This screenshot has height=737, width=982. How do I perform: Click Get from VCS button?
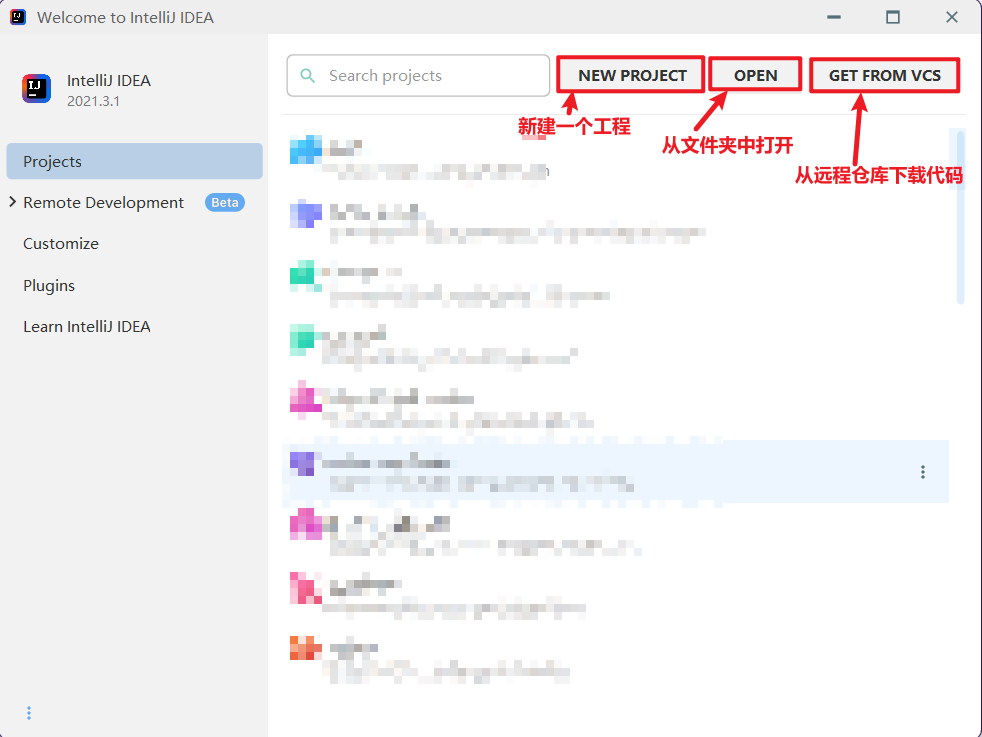[x=884, y=75]
